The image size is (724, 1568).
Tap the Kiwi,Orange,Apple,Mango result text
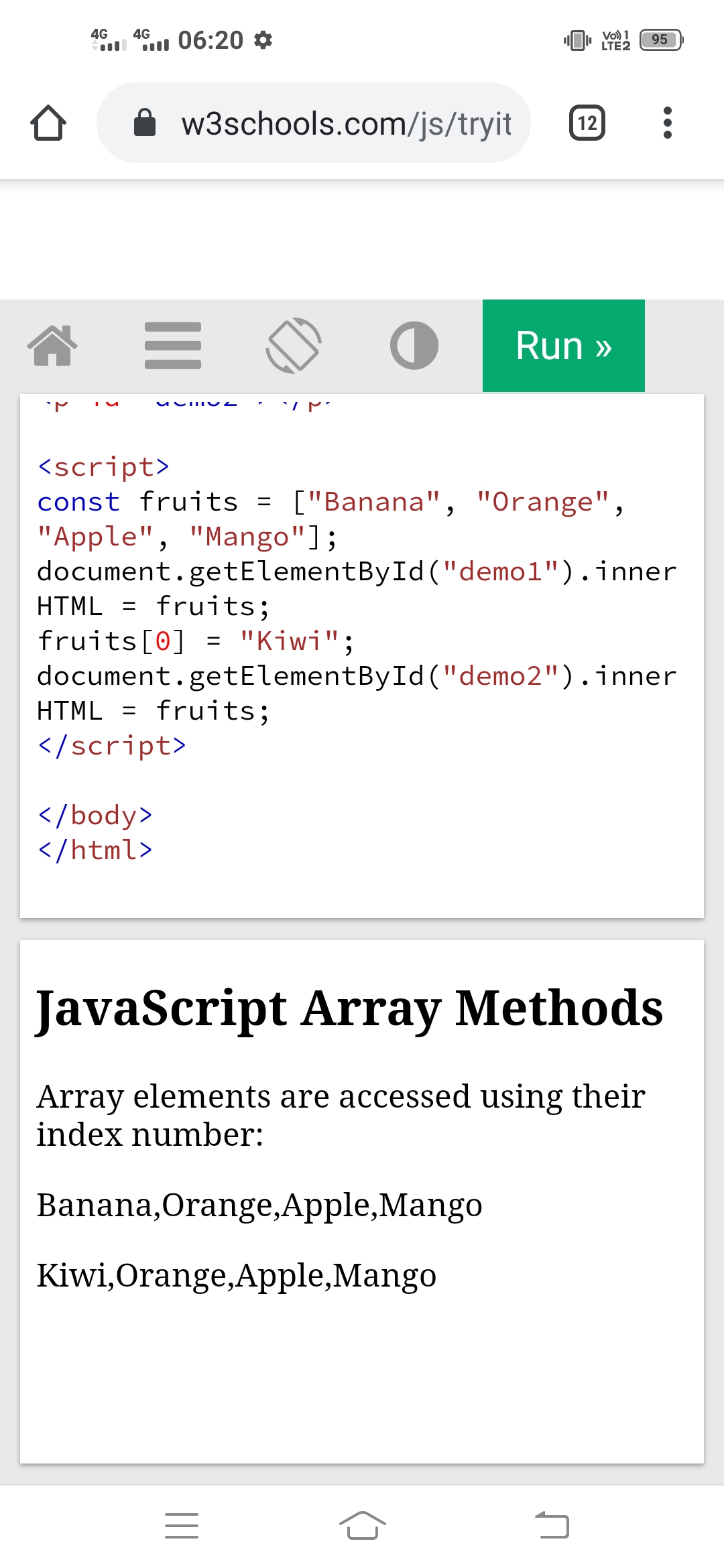237,1275
